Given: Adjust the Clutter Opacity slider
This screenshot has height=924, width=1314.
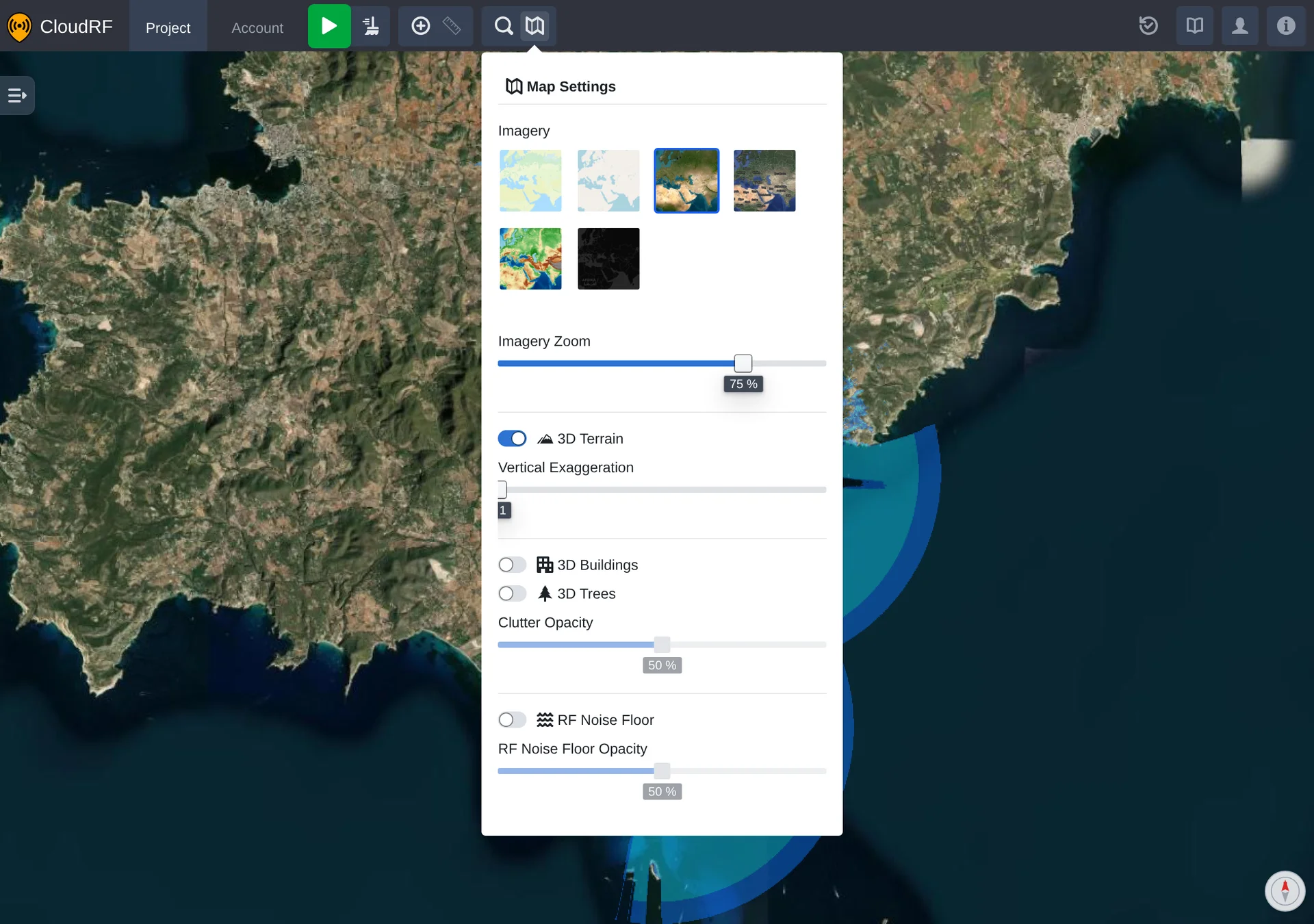Looking at the screenshot, I should pyautogui.click(x=662, y=645).
